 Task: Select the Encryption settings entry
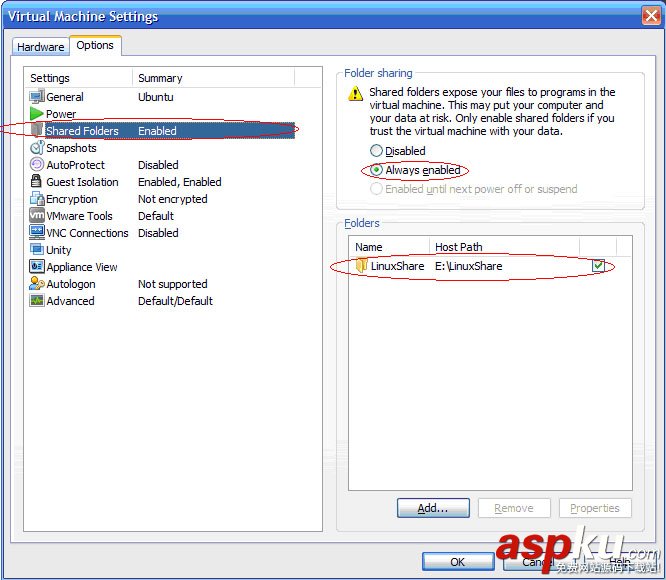point(161,199)
